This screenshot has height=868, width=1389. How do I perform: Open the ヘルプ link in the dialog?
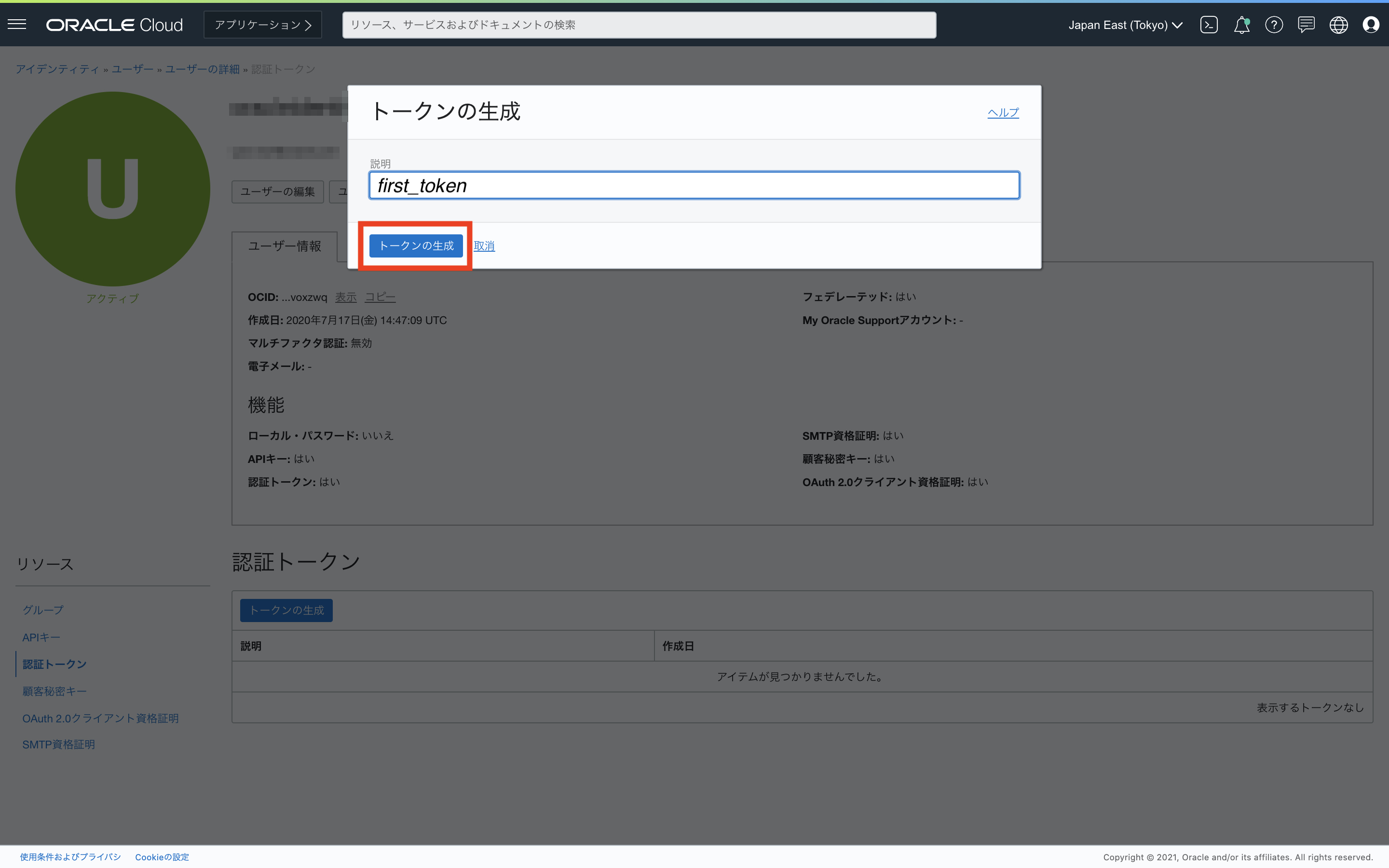click(1003, 112)
